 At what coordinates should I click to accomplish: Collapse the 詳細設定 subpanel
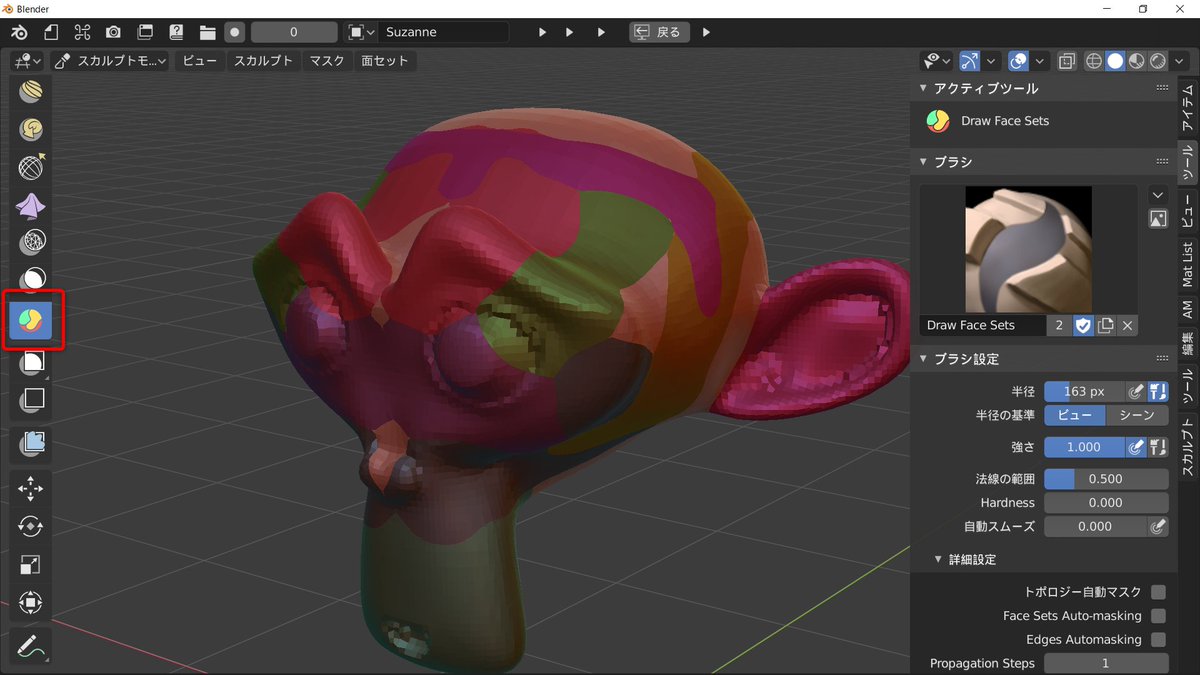938,559
